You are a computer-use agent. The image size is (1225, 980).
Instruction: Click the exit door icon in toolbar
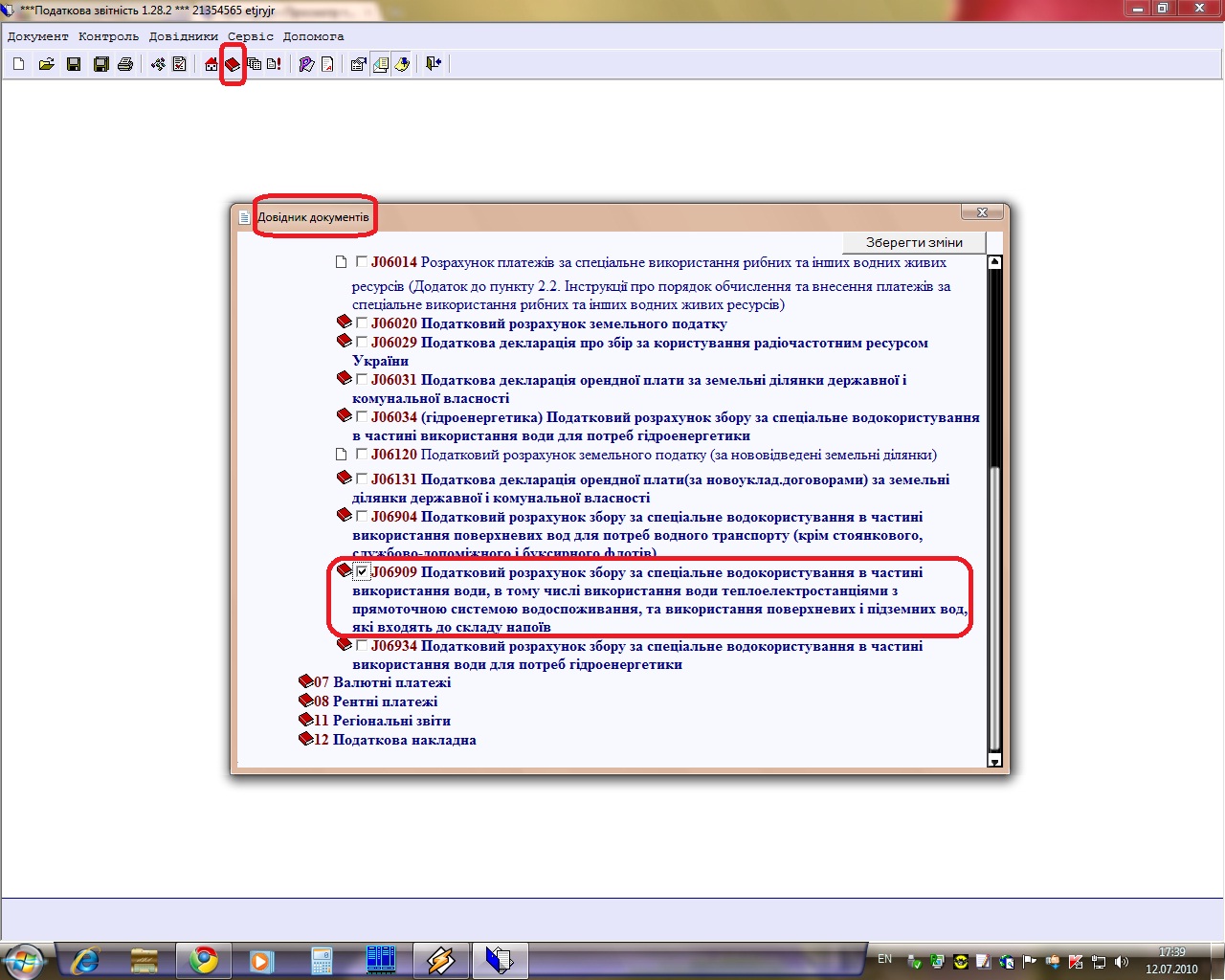coord(434,64)
